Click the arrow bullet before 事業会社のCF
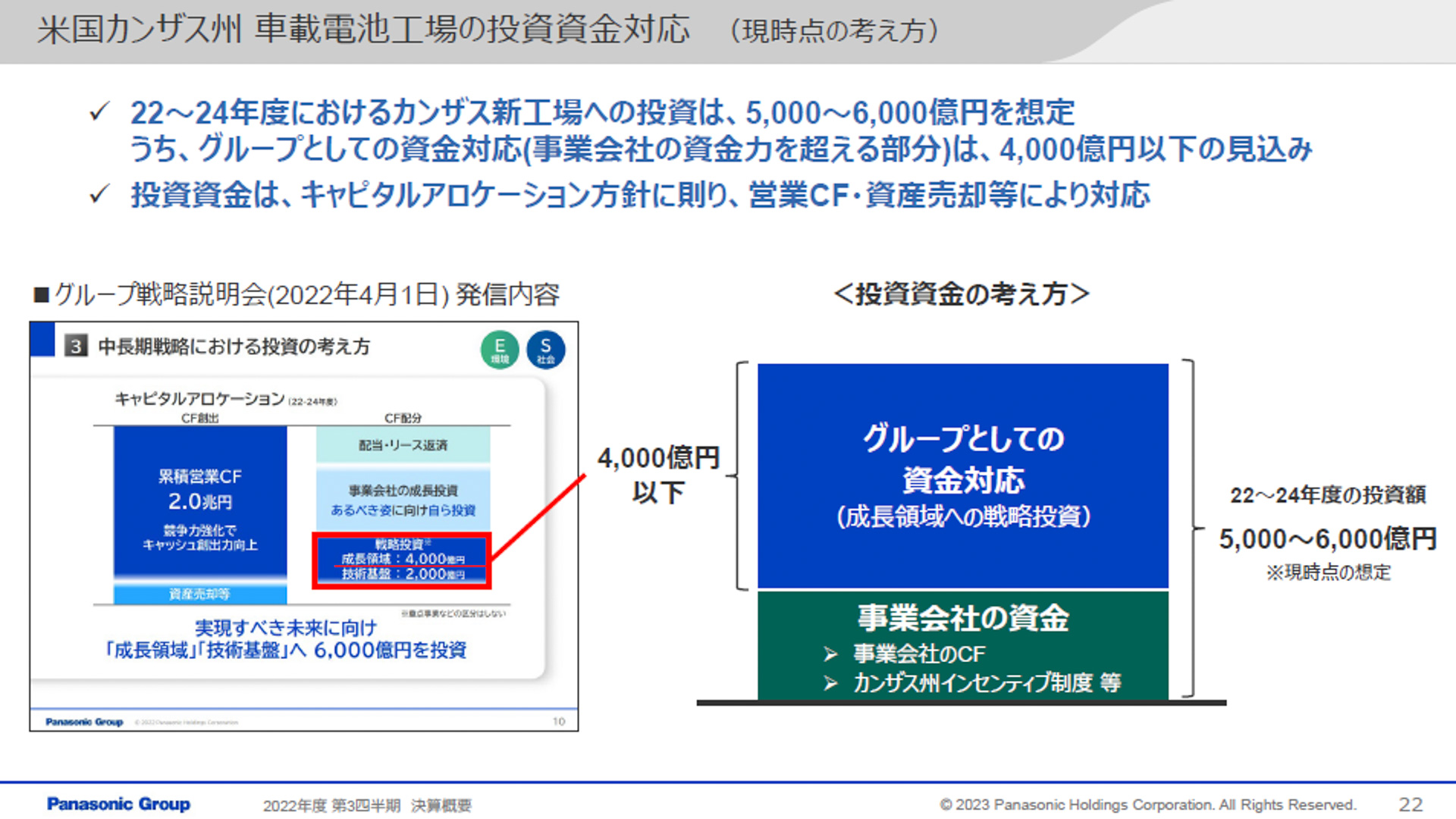The image size is (1456, 819). [x=830, y=654]
